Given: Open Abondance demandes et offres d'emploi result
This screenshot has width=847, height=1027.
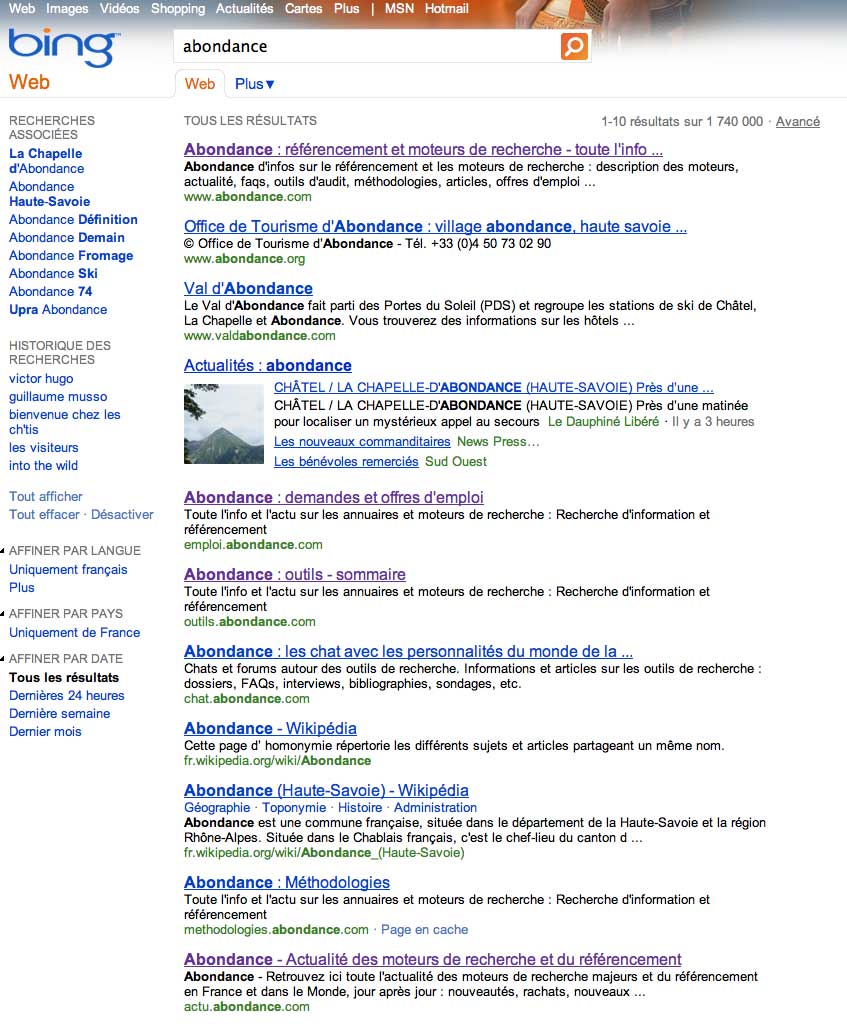Looking at the screenshot, I should [333, 497].
